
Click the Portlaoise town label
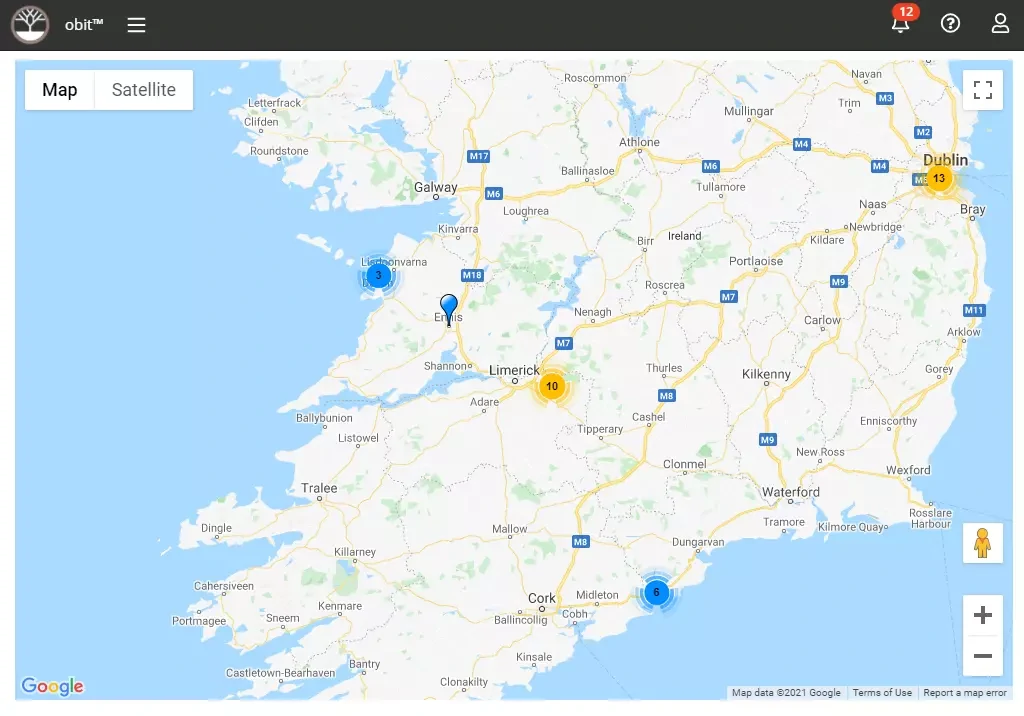tap(756, 261)
